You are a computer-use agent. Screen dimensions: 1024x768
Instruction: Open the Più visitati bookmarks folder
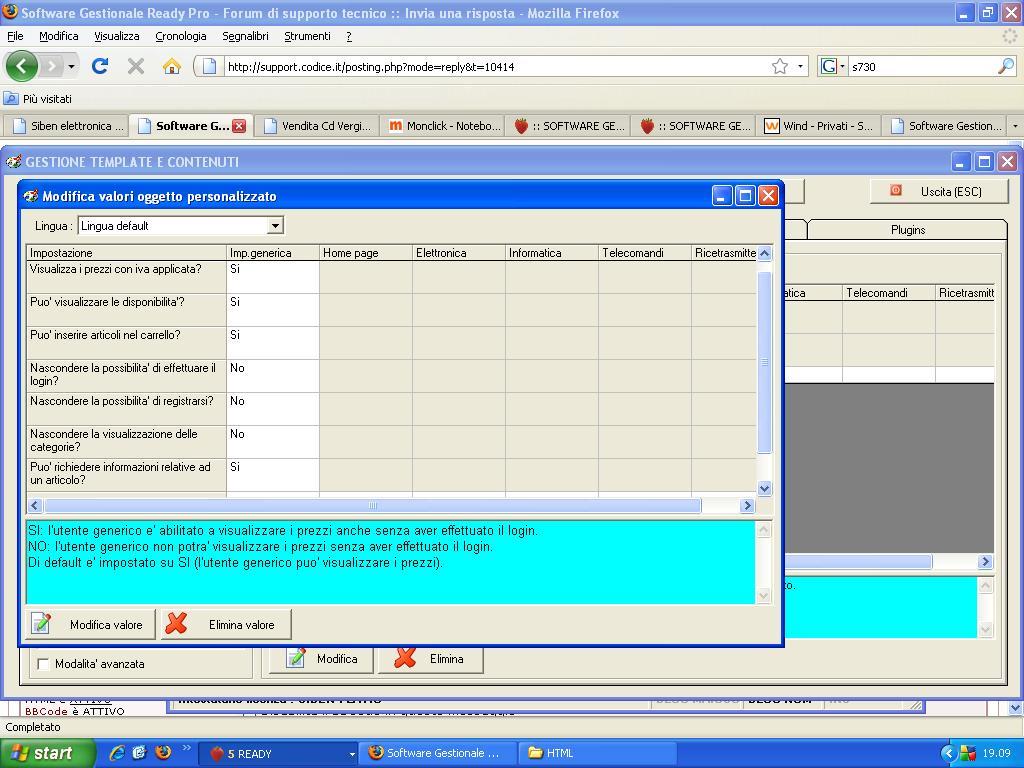pyautogui.click(x=38, y=99)
